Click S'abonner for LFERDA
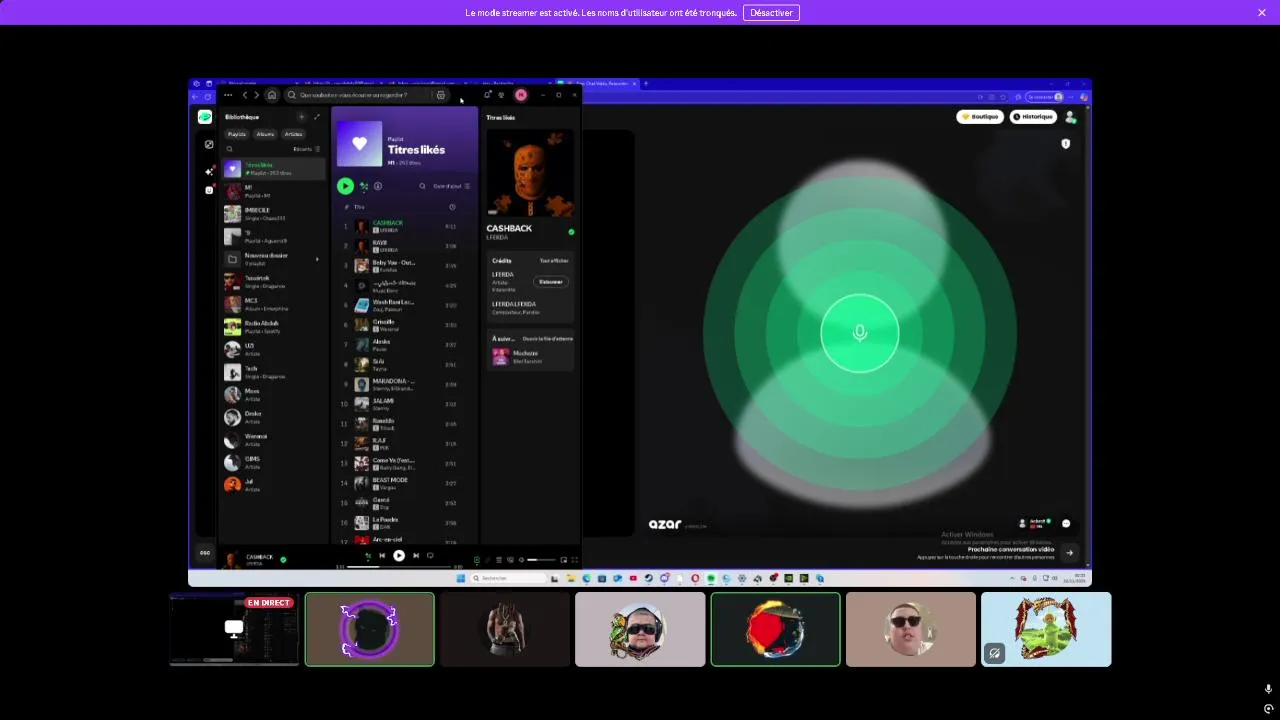 pyautogui.click(x=551, y=282)
